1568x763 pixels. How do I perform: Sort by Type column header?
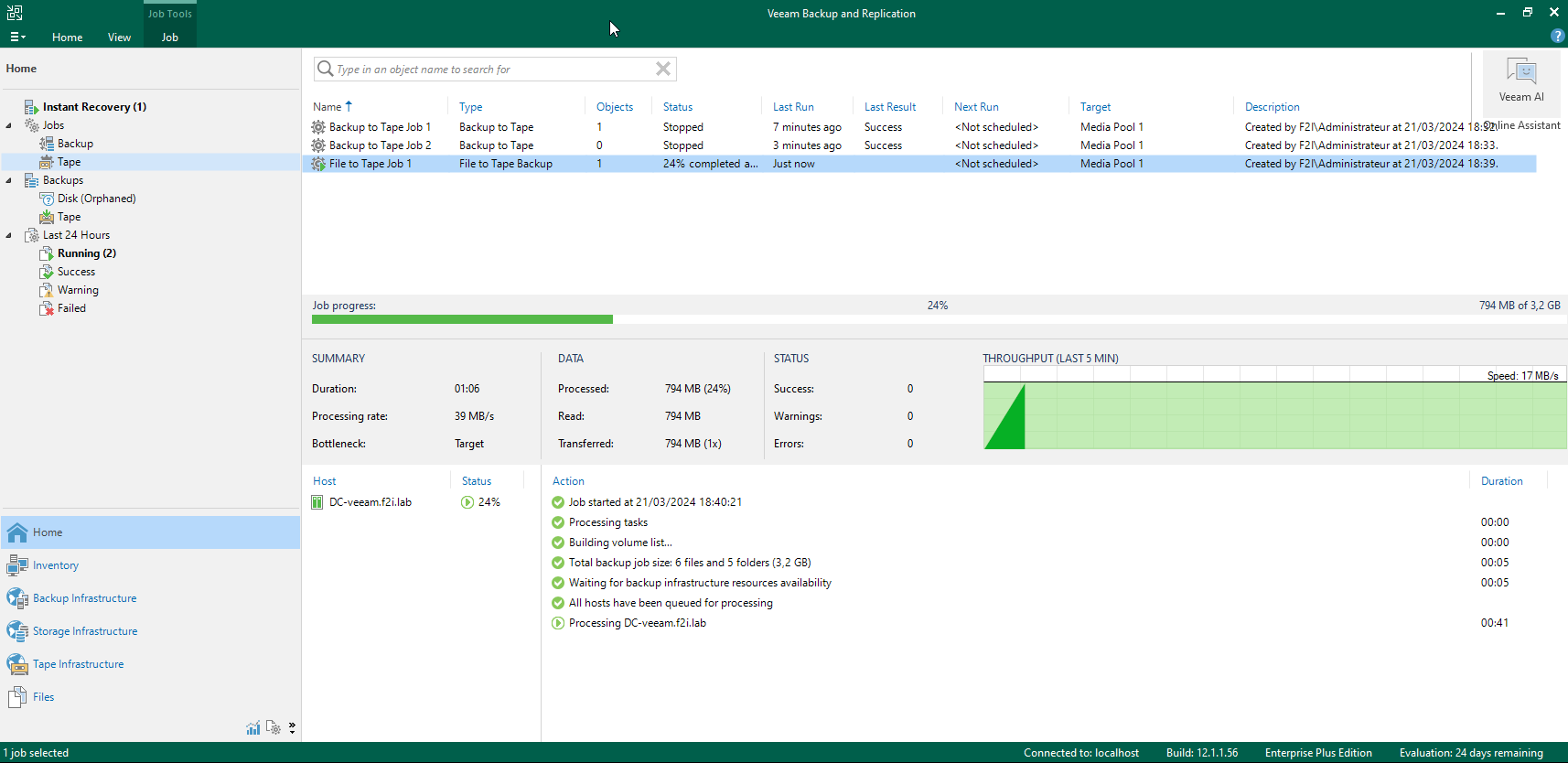pos(470,107)
